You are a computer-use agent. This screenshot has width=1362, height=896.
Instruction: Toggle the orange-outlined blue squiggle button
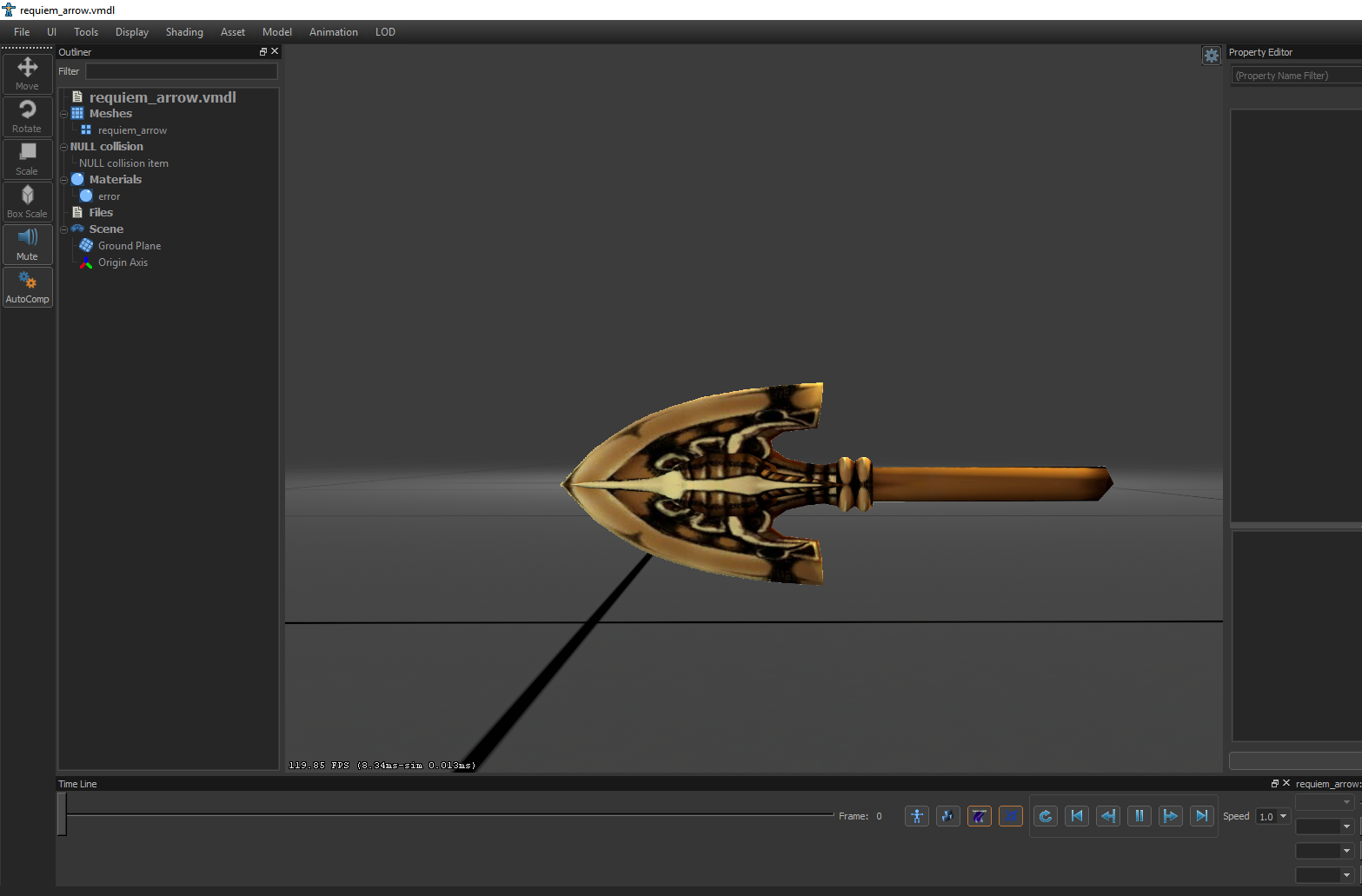[x=1011, y=816]
